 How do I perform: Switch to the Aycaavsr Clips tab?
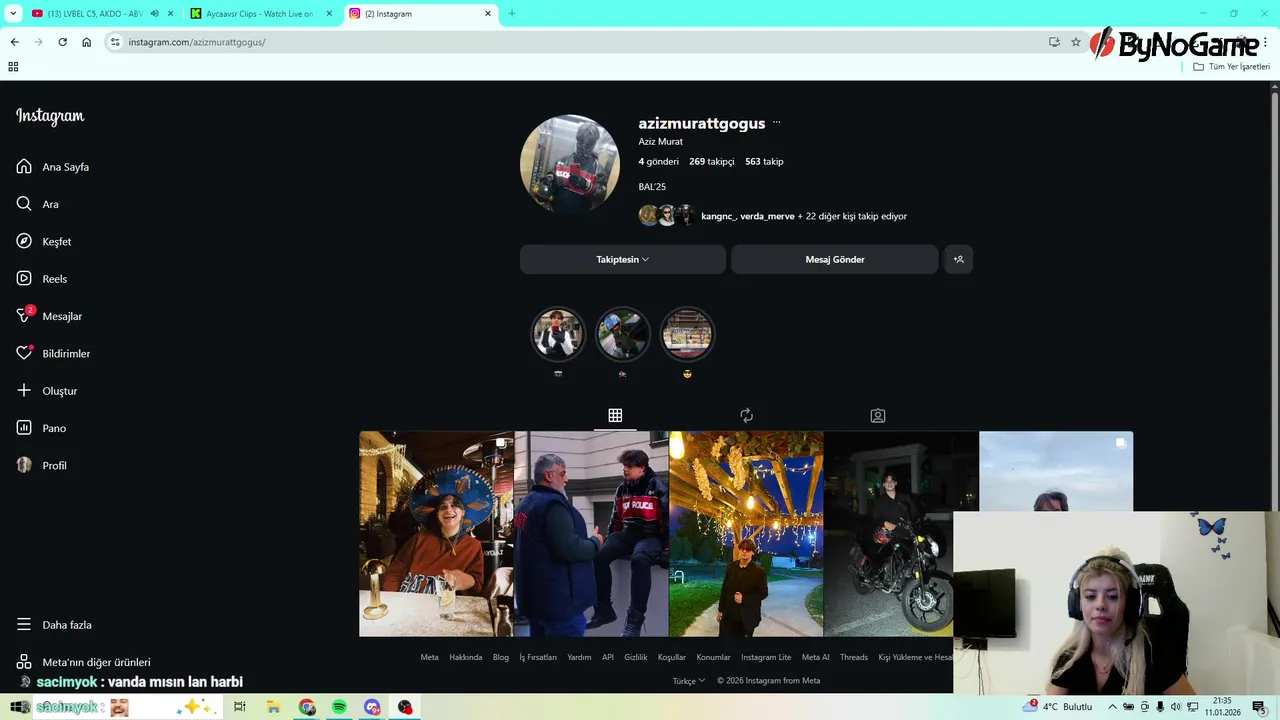tap(259, 14)
